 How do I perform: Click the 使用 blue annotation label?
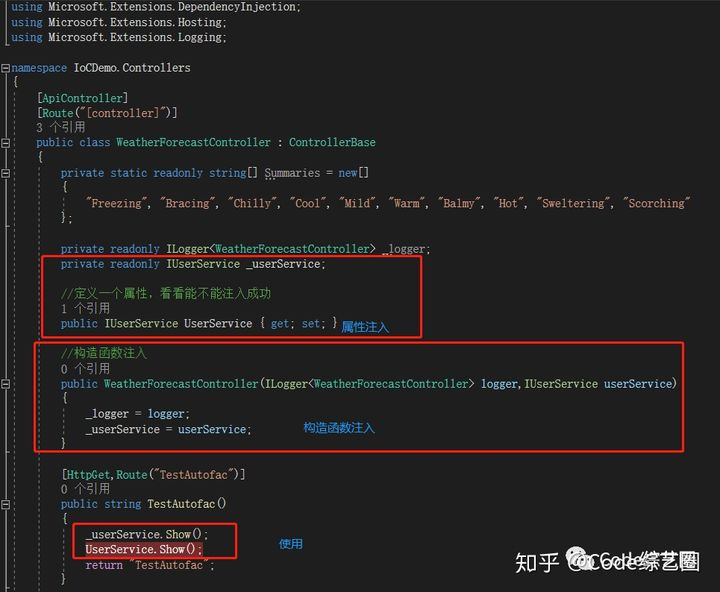coord(291,544)
